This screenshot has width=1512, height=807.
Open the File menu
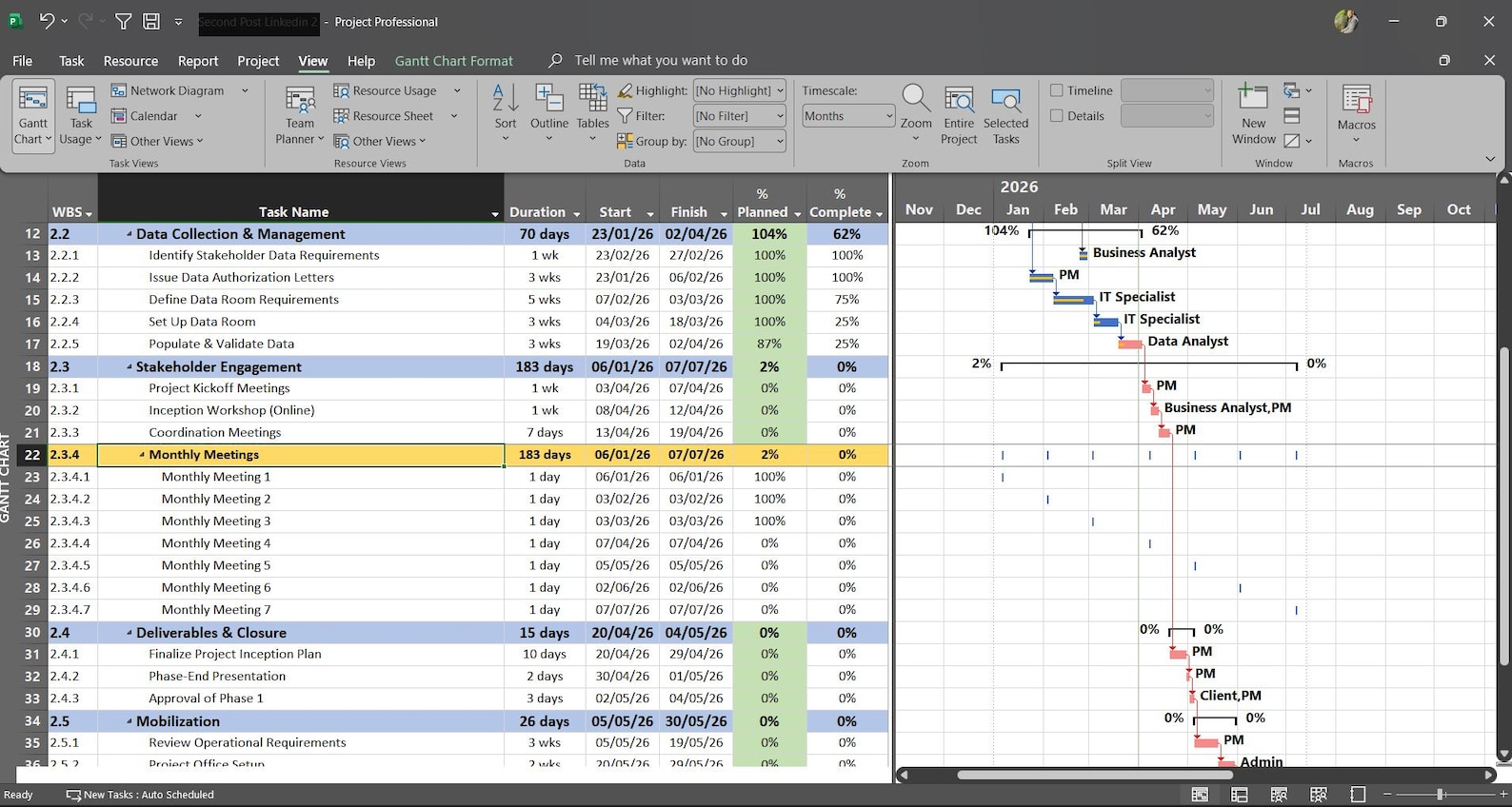pos(22,60)
